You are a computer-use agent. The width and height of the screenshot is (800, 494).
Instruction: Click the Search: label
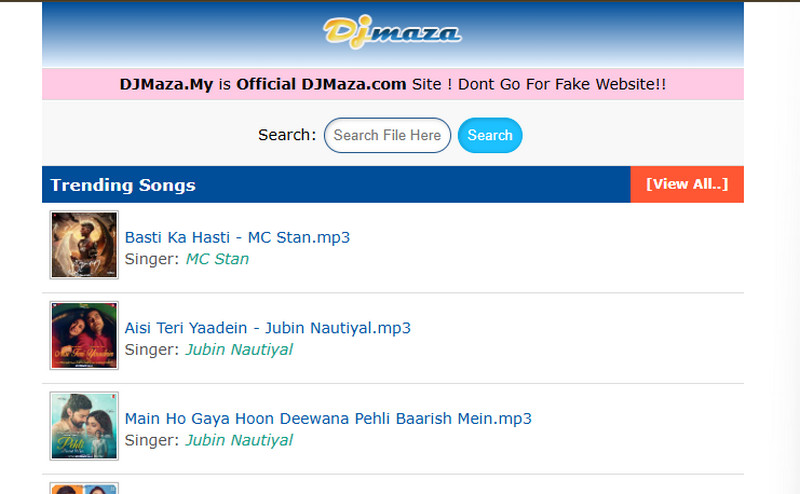click(x=287, y=135)
